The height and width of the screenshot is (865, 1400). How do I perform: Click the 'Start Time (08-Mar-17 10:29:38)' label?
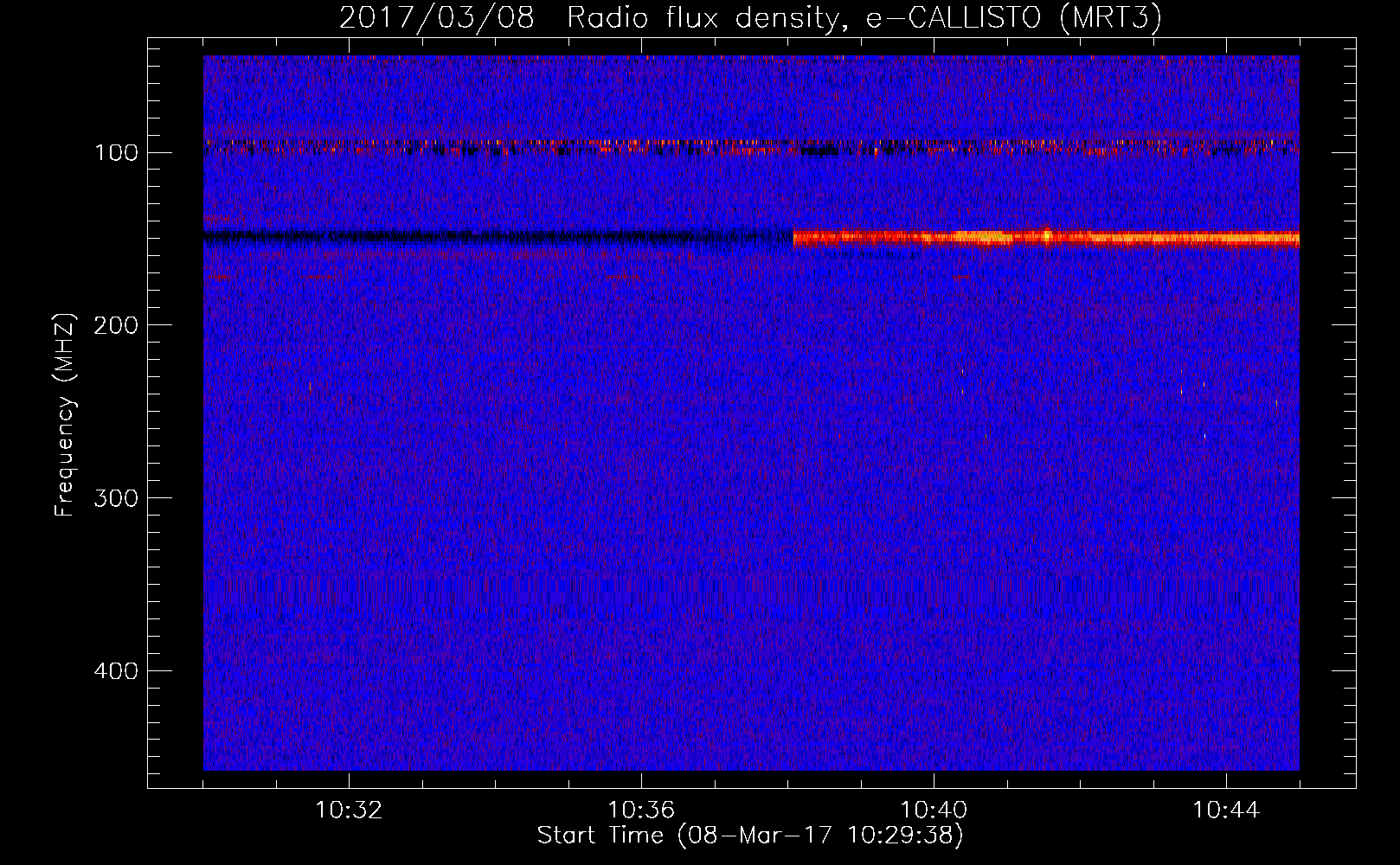(x=750, y=836)
